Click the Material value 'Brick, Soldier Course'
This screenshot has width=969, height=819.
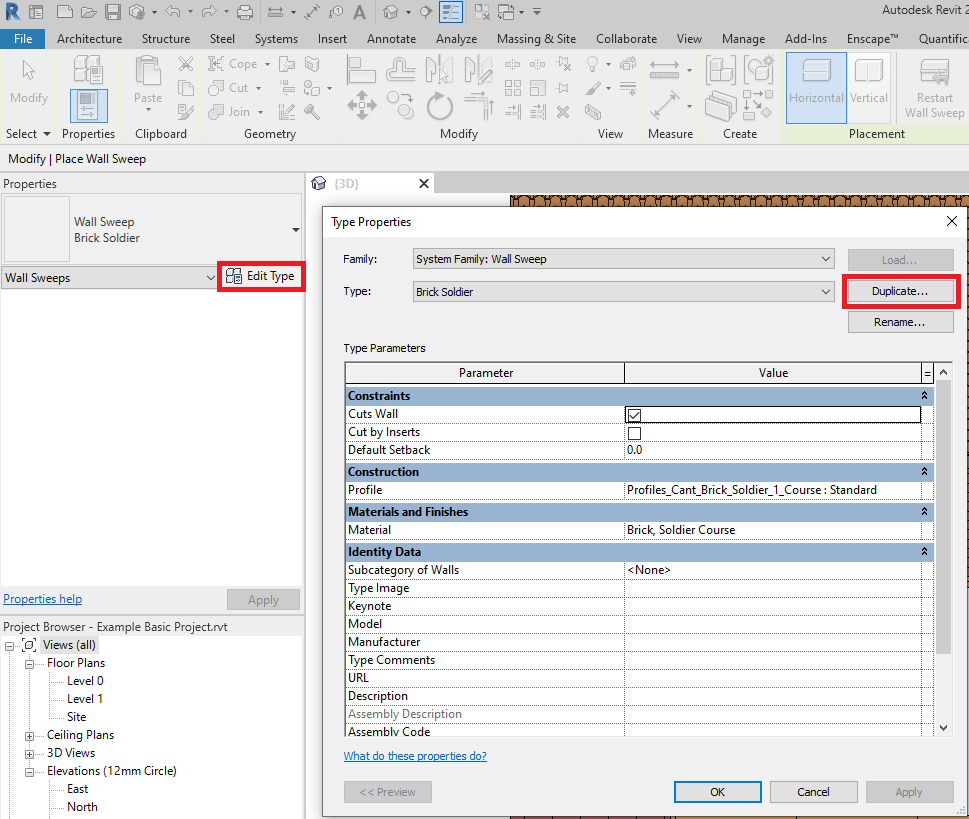tap(681, 530)
